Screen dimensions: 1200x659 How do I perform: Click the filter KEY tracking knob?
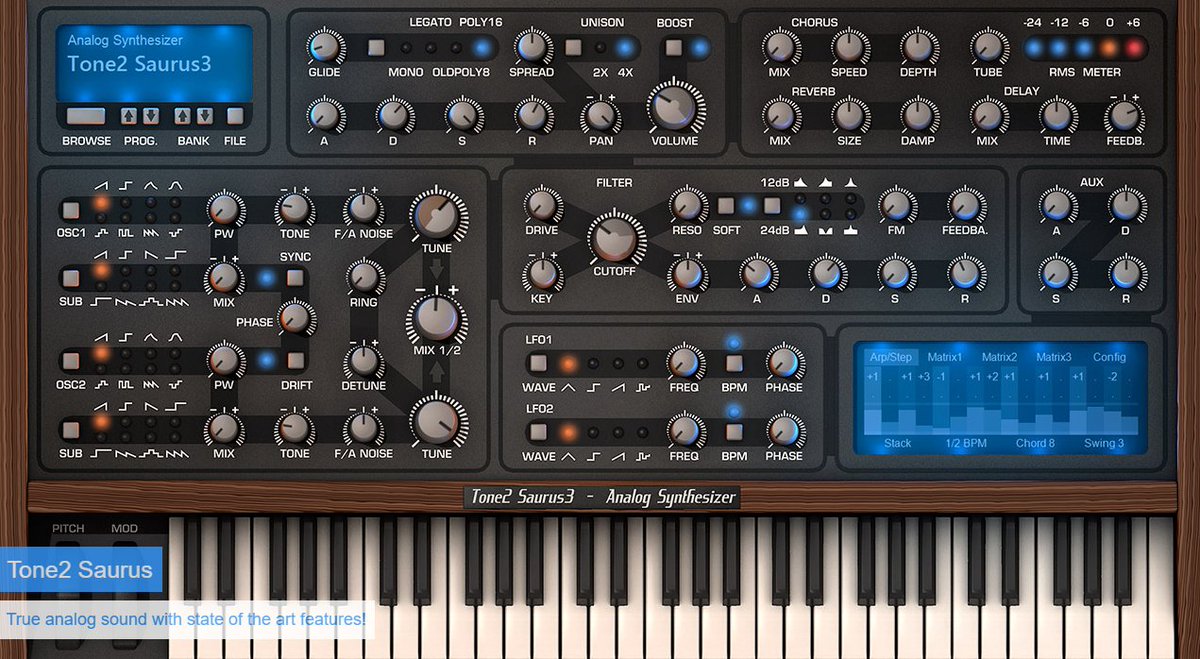[542, 272]
